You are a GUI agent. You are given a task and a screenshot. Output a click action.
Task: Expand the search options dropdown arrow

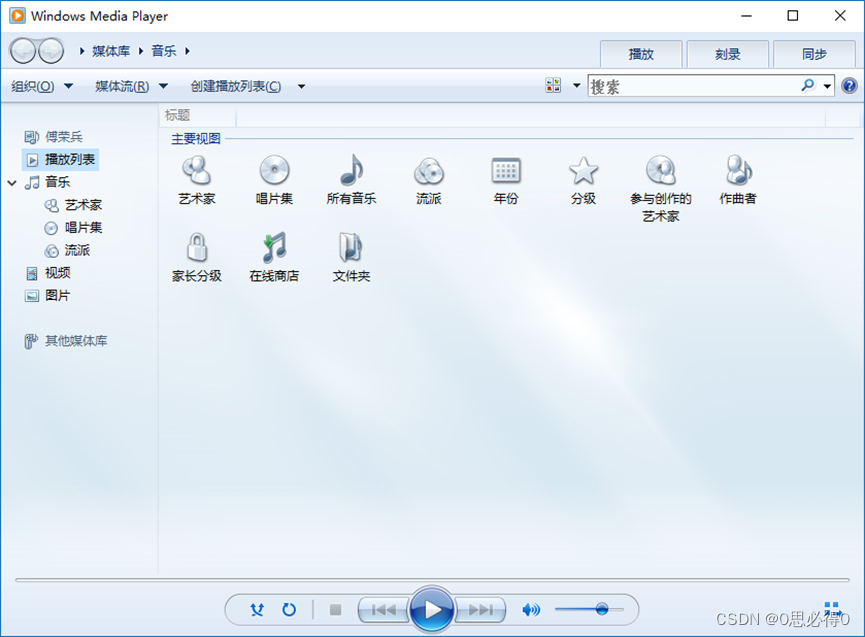(x=827, y=86)
